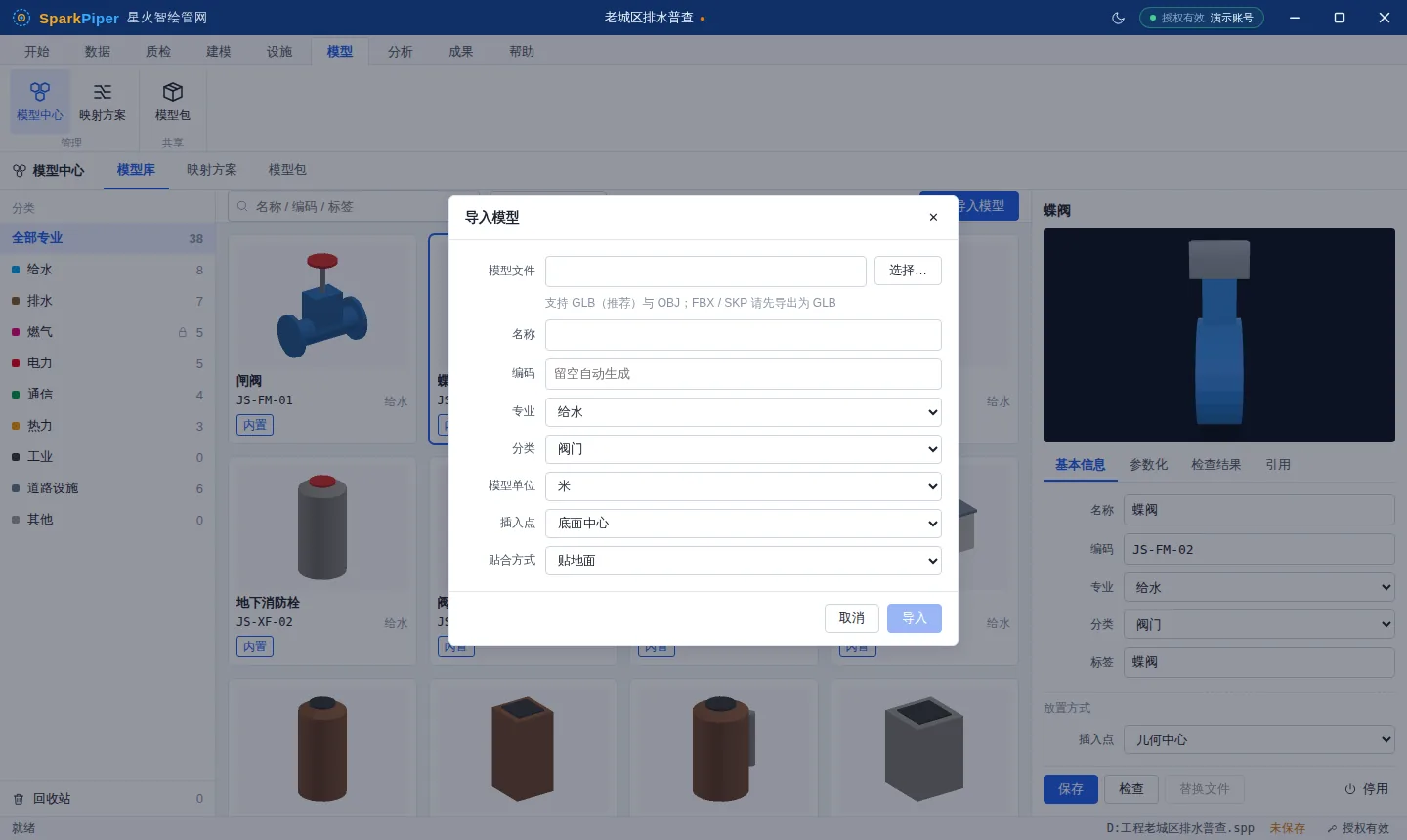
Task: Click the search magnifier icon
Action: 242,206
